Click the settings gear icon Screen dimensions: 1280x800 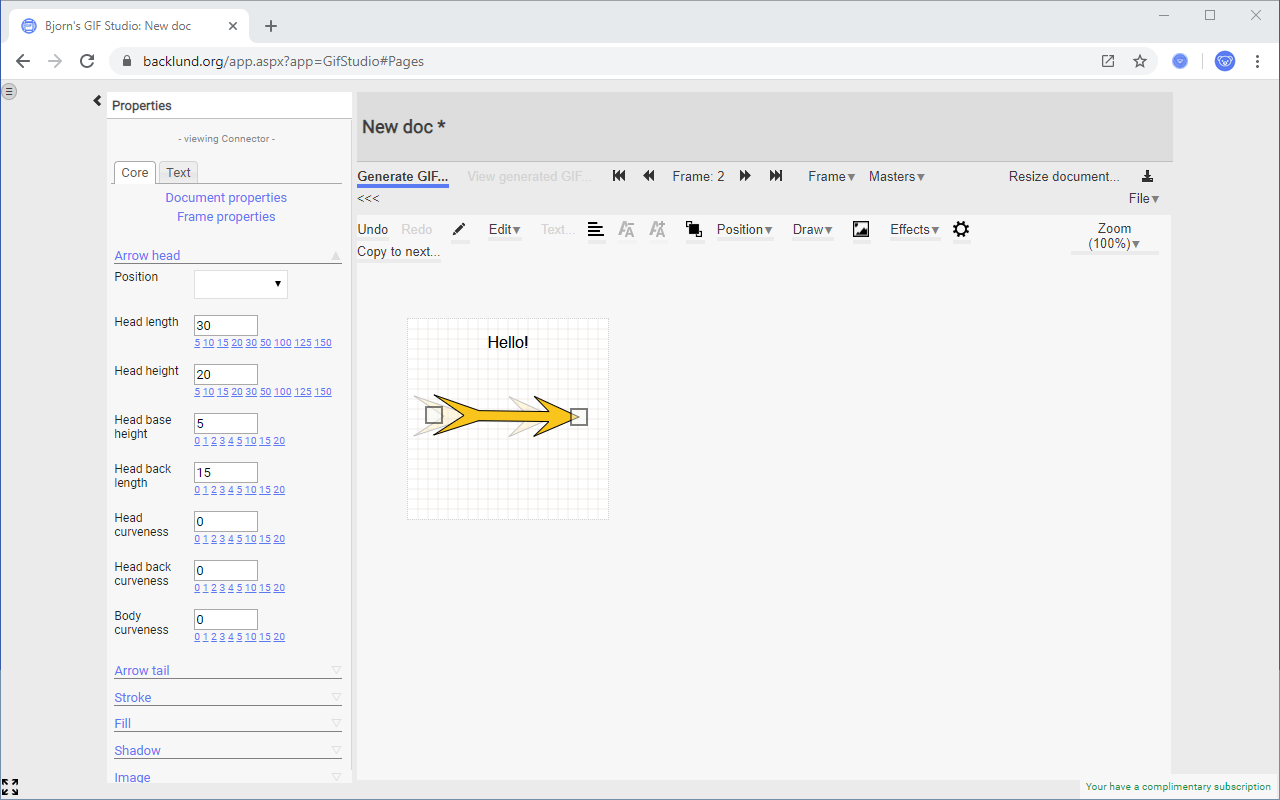[961, 230]
